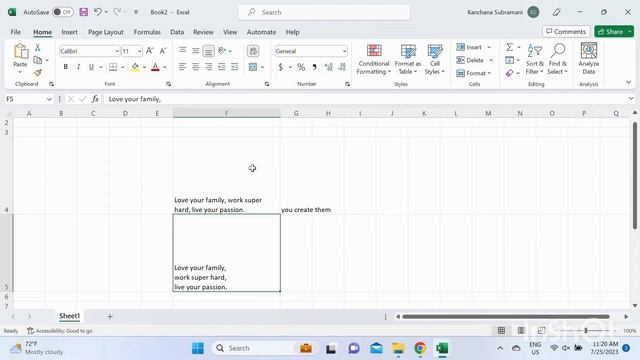Switch to the Page Layout tab
Screen dimensions: 640x360
pos(106,32)
